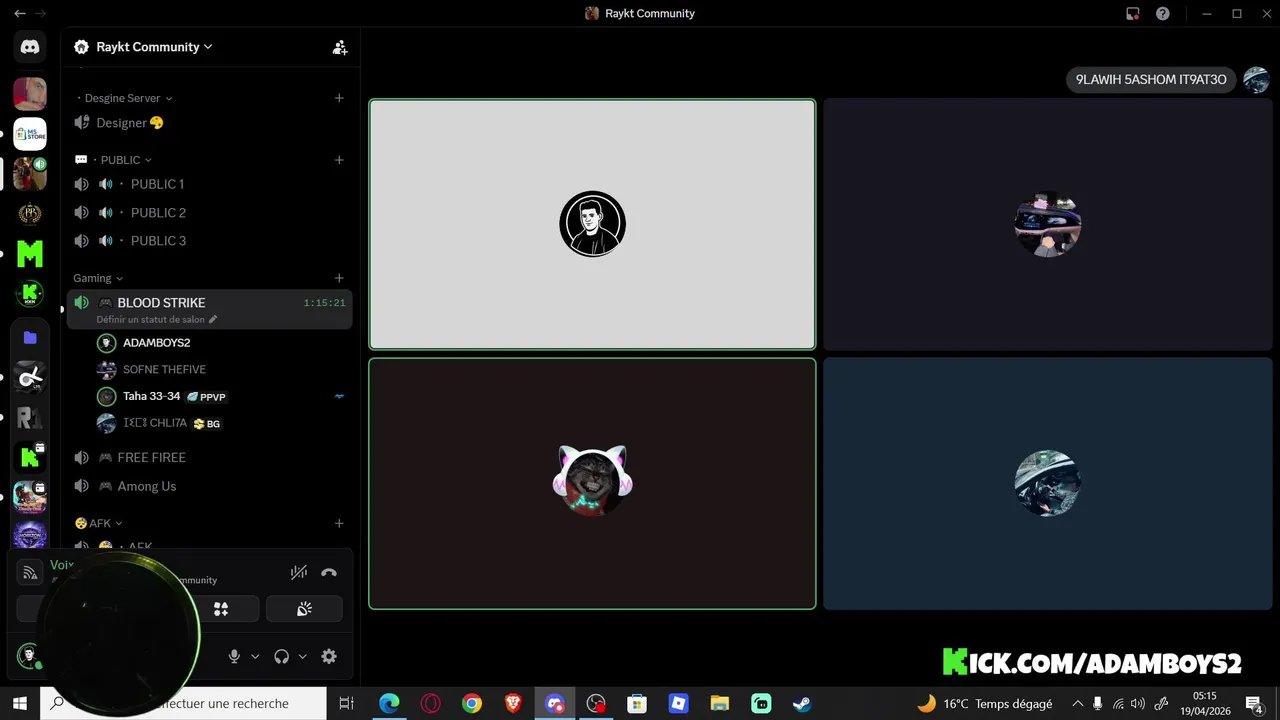Join the PUBLIC 2 voice channel
The height and width of the screenshot is (720, 1280).
210,212
